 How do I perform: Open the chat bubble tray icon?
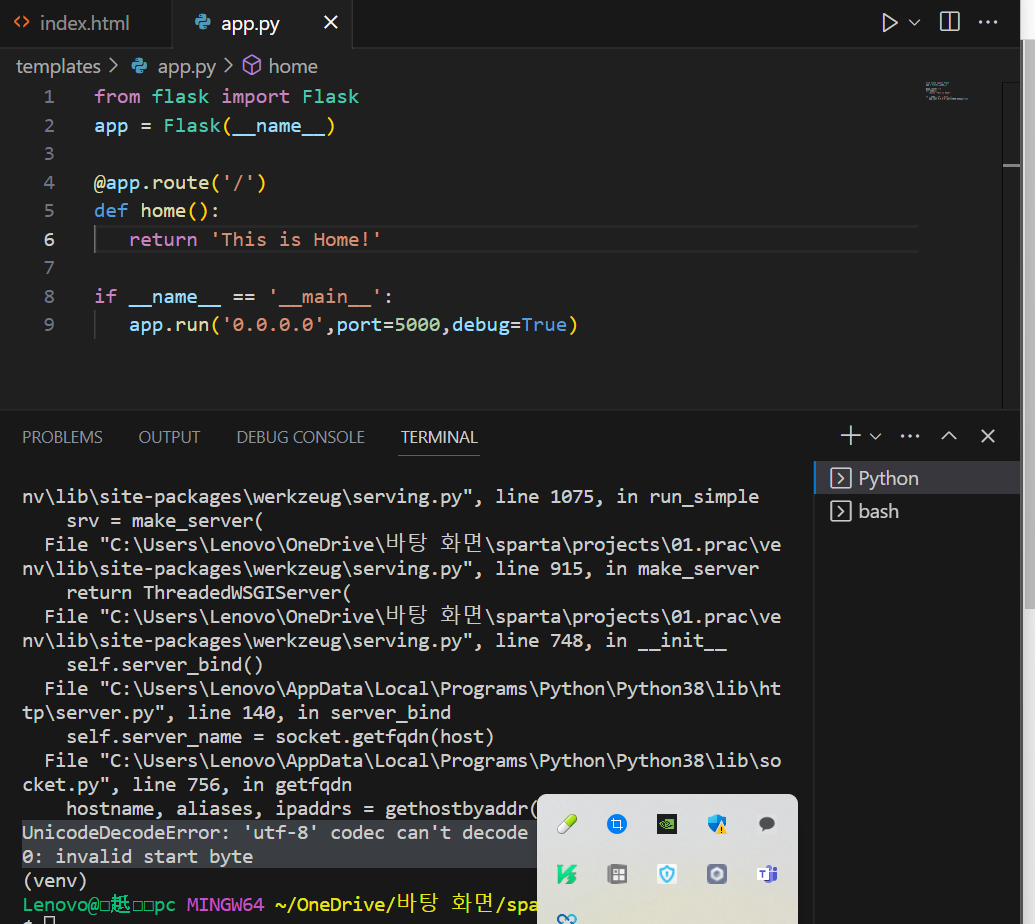coord(766,824)
